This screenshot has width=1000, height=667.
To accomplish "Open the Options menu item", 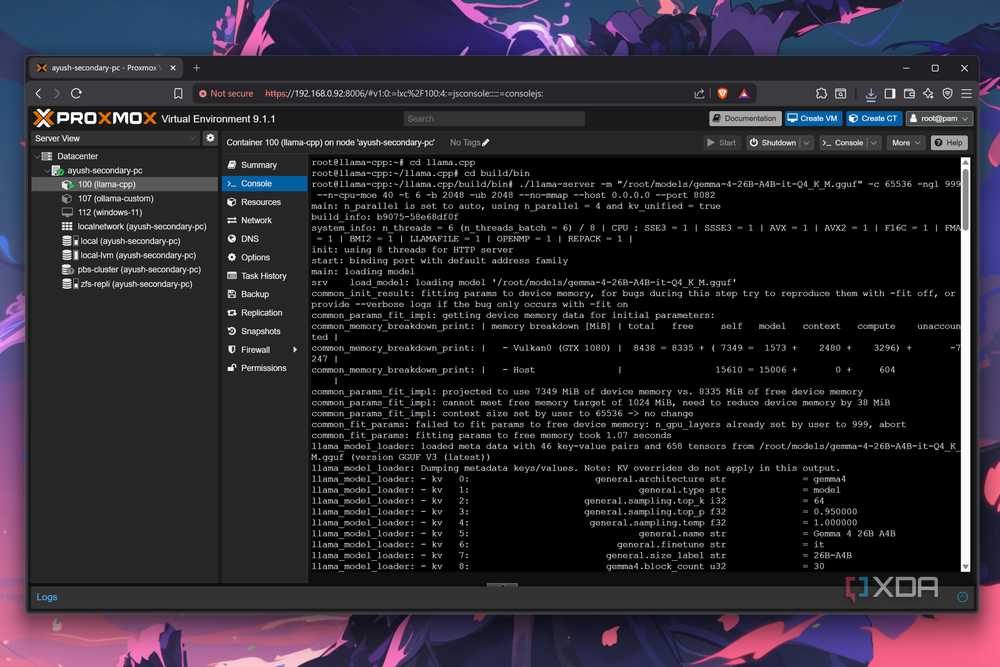I will [x=264, y=257].
